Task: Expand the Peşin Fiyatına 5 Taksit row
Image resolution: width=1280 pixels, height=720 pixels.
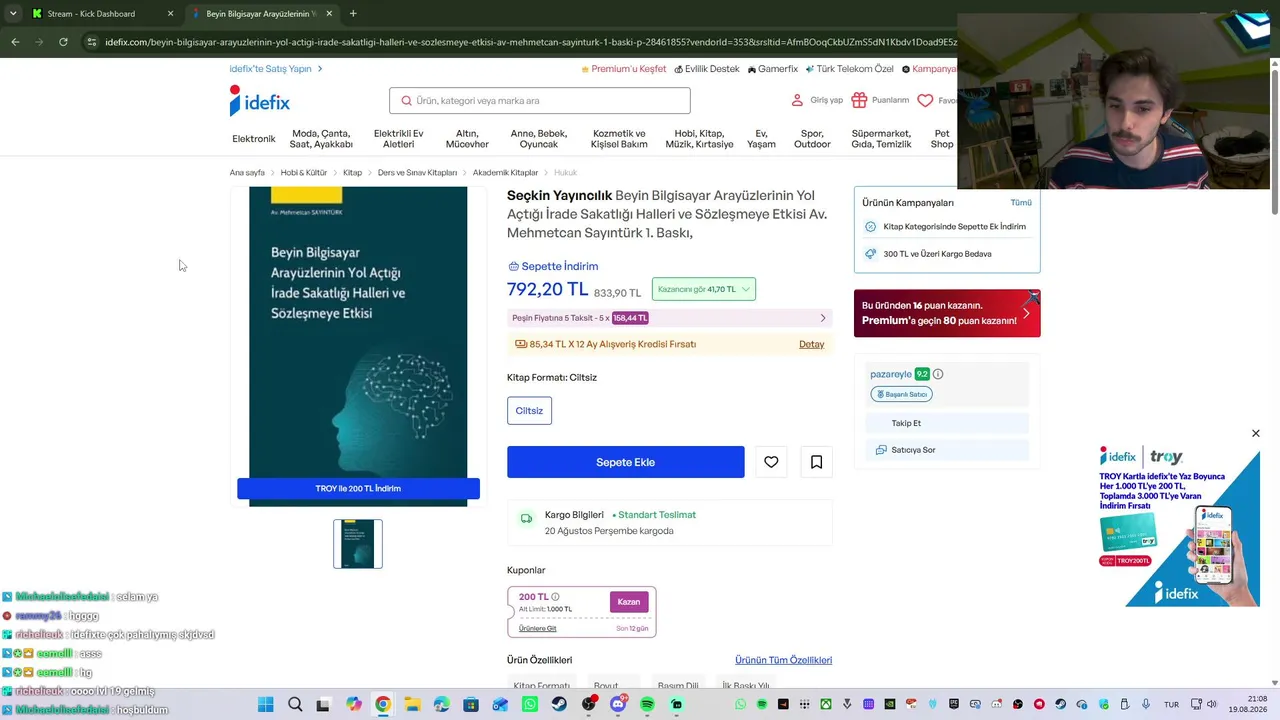Action: click(x=669, y=318)
